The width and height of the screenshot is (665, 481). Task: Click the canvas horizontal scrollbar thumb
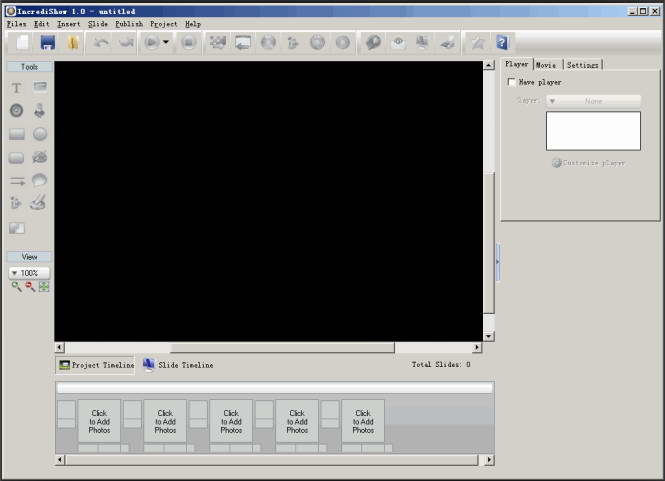[282, 348]
